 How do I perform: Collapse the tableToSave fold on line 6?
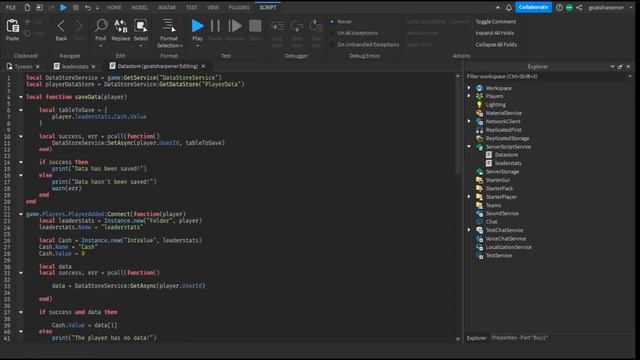[x=21, y=110]
